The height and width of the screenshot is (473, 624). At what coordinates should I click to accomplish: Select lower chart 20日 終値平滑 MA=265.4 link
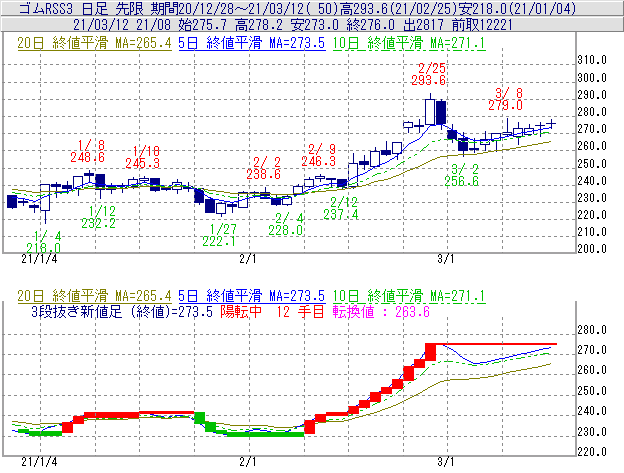point(94,296)
